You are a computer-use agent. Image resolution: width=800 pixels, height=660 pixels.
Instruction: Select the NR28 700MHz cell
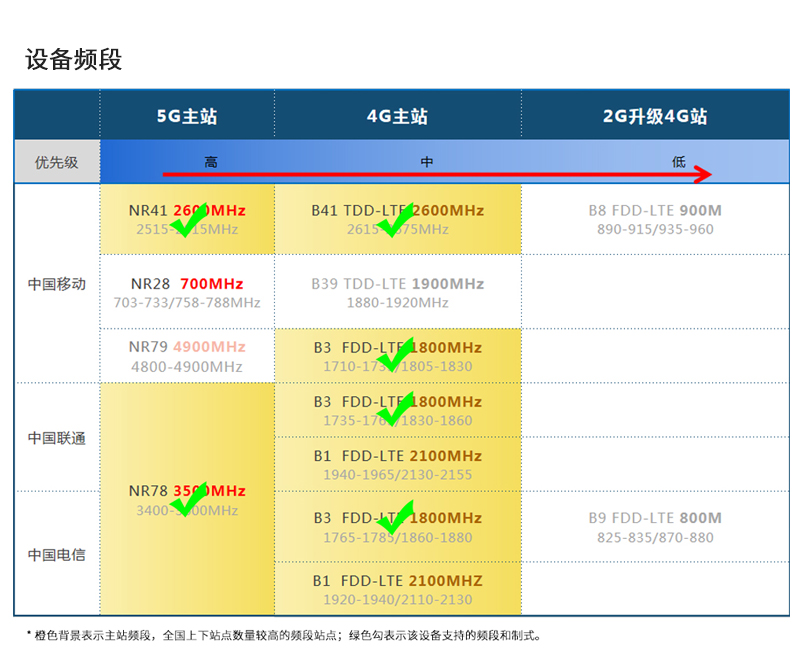tap(187, 293)
